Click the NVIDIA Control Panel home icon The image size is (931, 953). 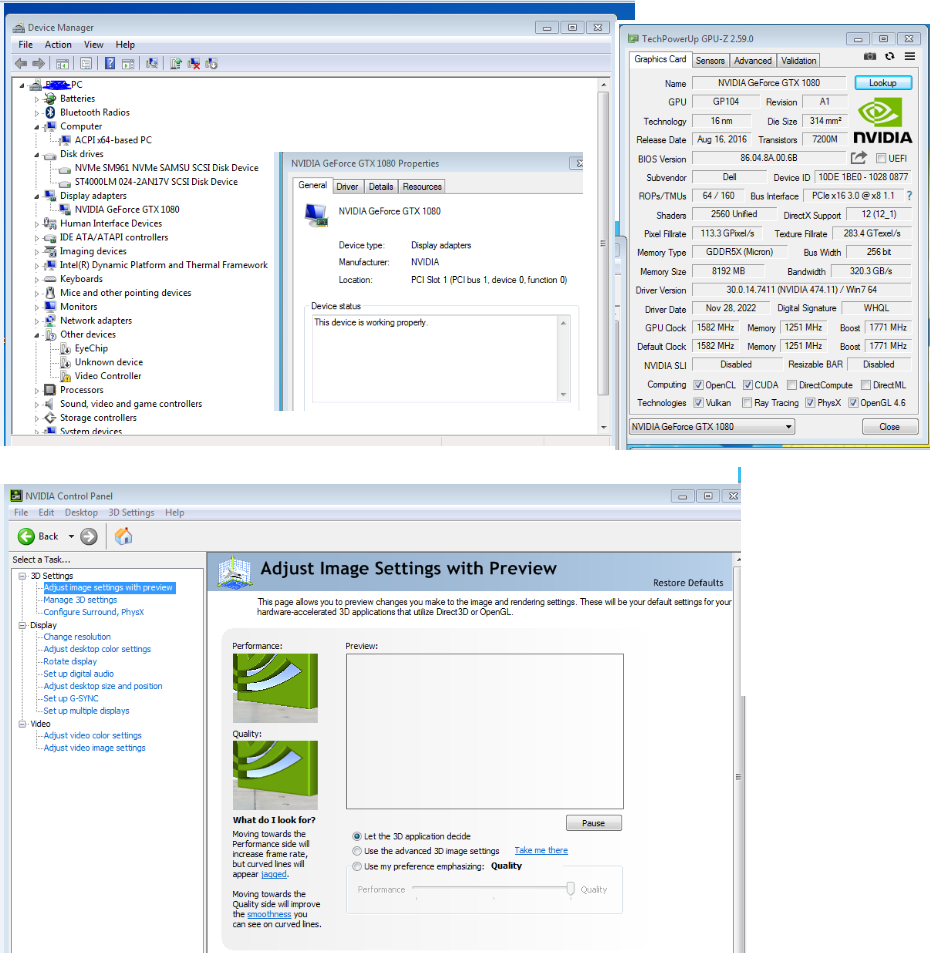pos(123,536)
